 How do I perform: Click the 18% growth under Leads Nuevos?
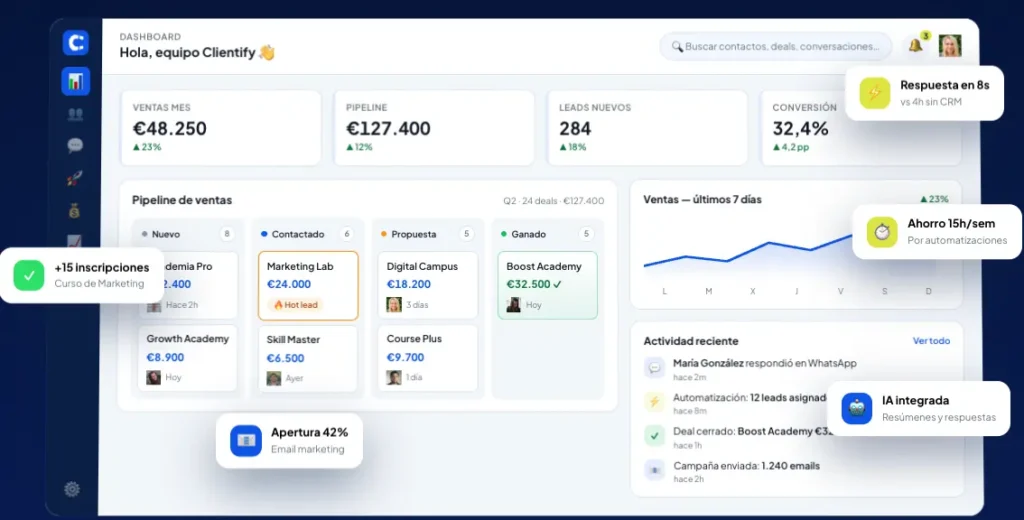(x=573, y=147)
